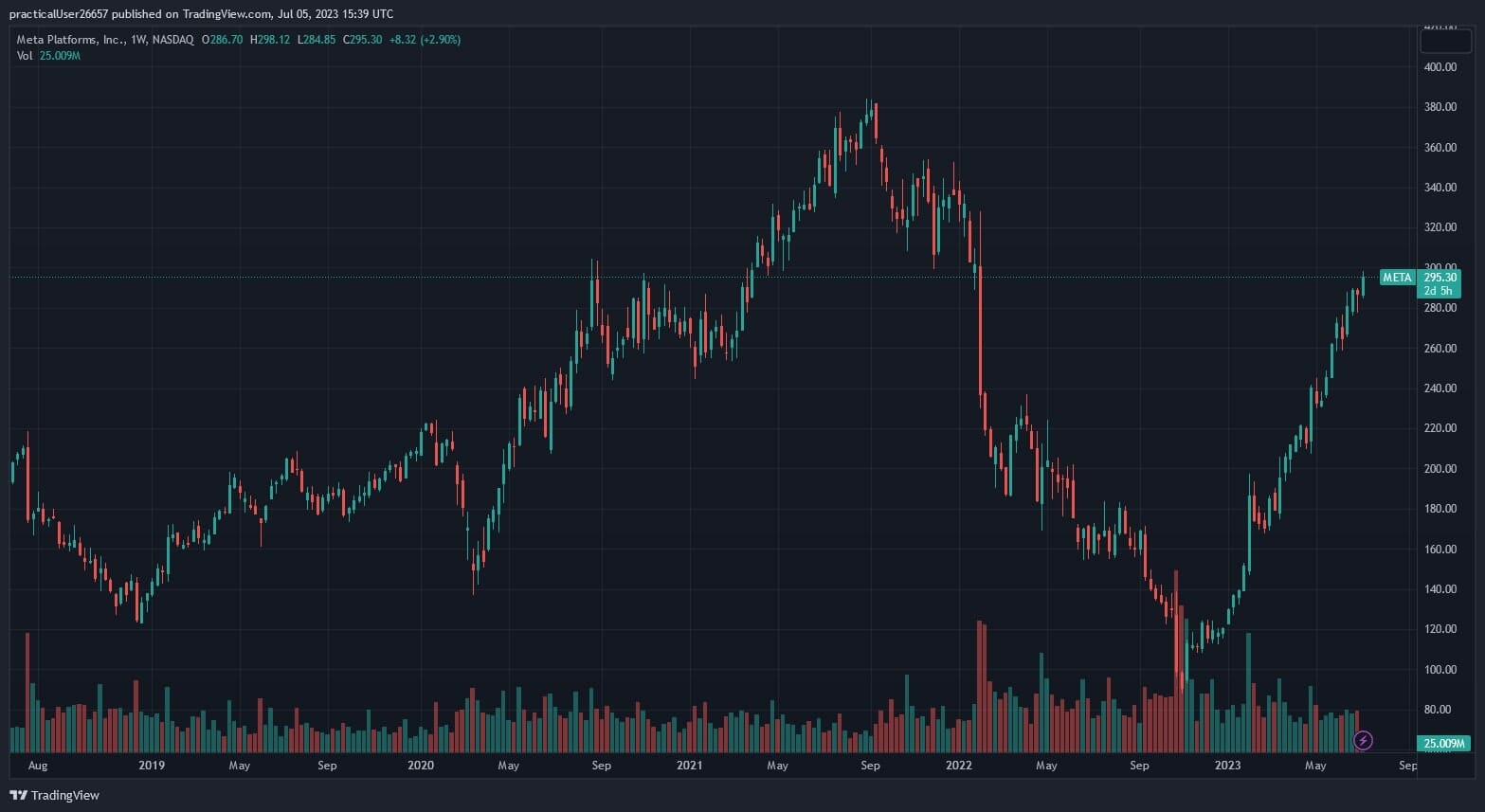This screenshot has height=812, width=1485.
Task: Click the green META symbol price tag
Action: [1397, 278]
